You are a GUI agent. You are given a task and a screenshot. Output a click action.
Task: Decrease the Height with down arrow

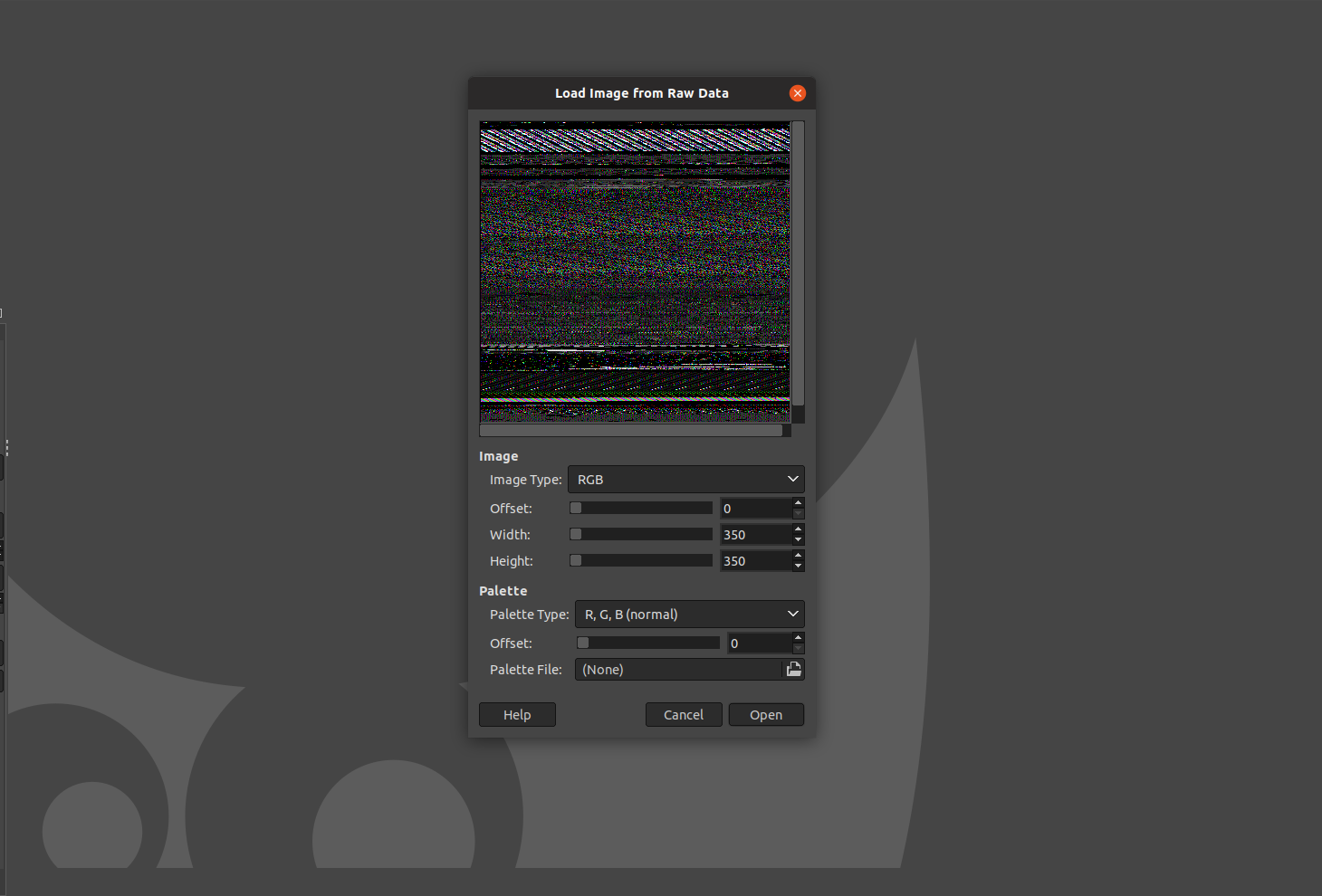pyautogui.click(x=798, y=567)
